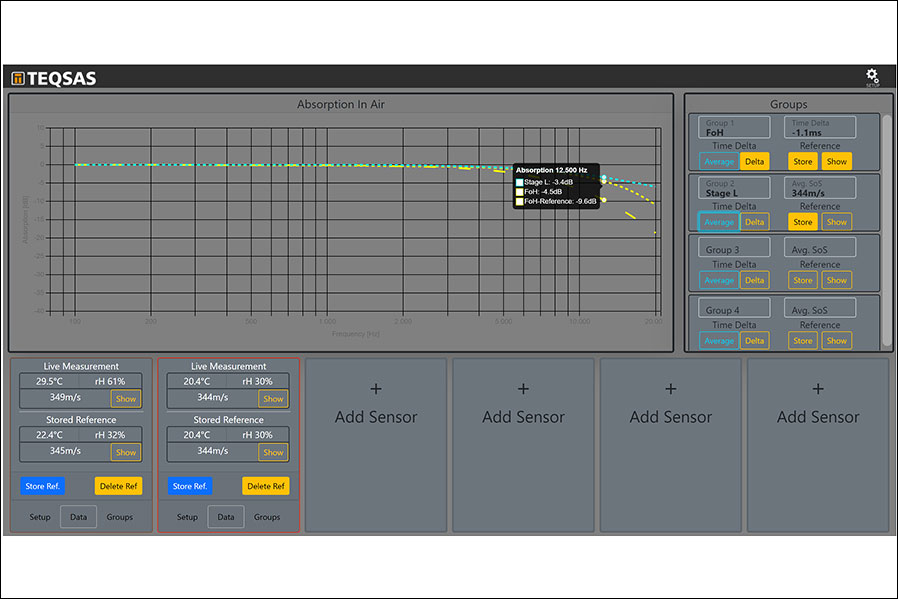
Task: Click the Group 3 name field
Action: [x=734, y=248]
